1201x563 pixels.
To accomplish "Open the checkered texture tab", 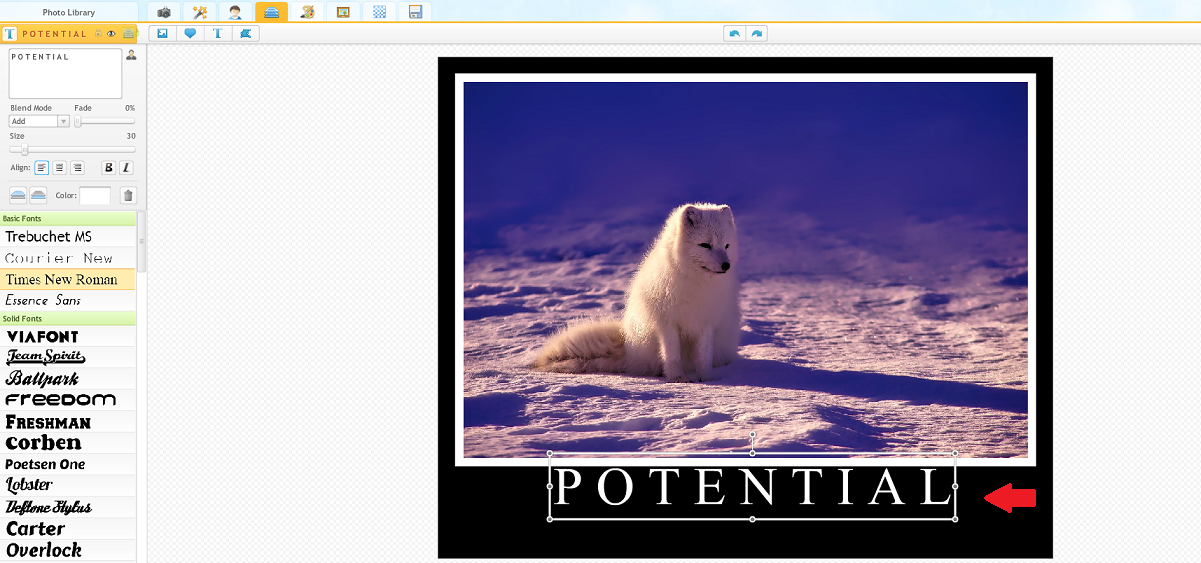I will pyautogui.click(x=379, y=12).
